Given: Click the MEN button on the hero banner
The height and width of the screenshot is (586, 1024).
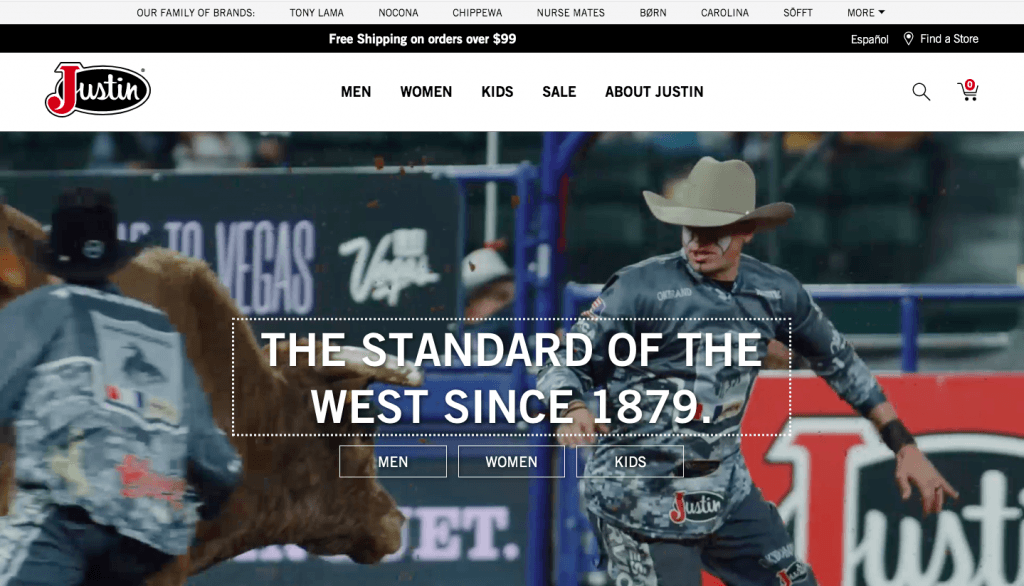Looking at the screenshot, I should [393, 462].
